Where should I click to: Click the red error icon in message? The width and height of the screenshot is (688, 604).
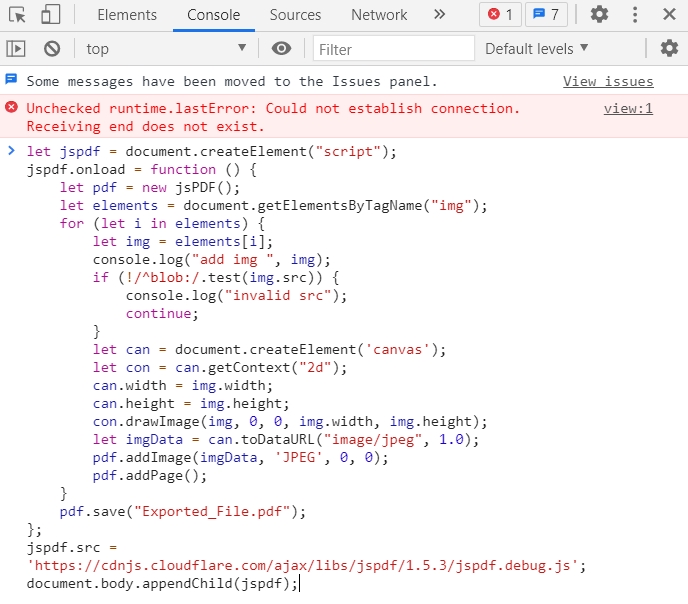click(11, 107)
